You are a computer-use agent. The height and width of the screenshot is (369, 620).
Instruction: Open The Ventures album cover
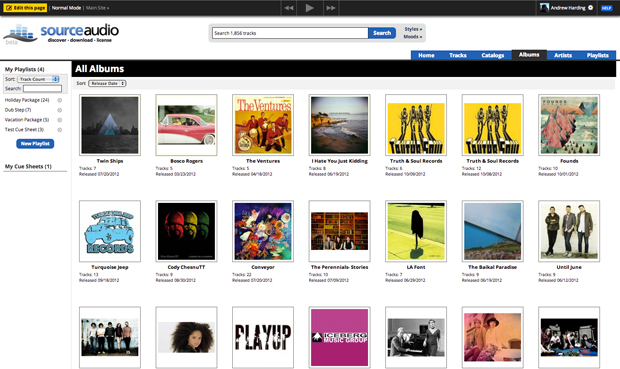(263, 125)
